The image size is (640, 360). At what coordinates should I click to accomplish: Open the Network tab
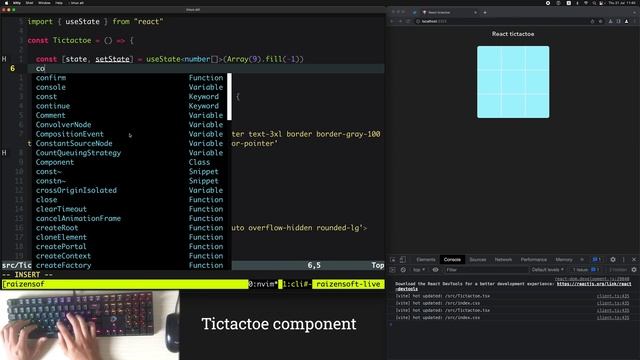503,260
